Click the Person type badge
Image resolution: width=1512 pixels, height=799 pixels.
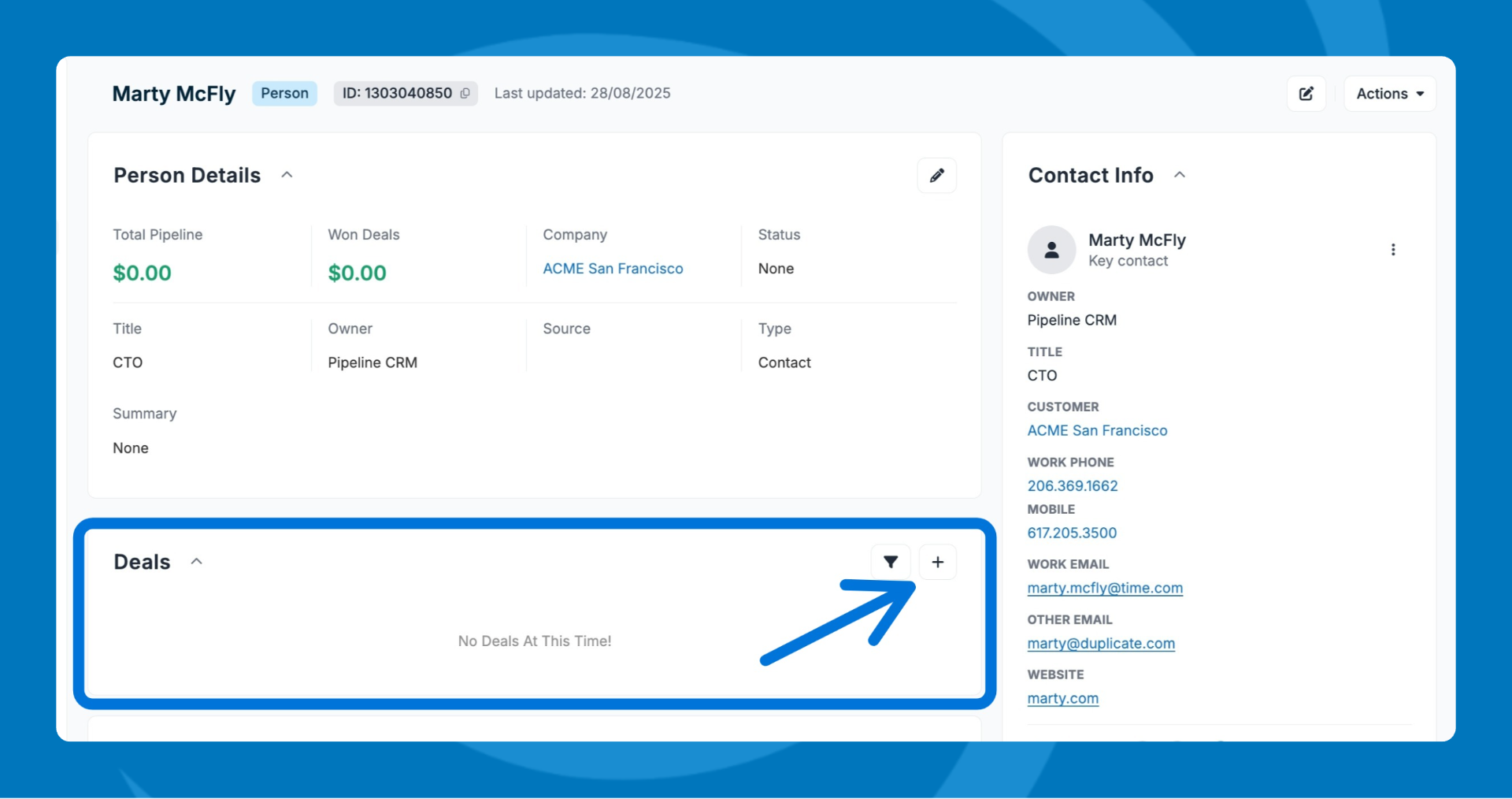(284, 93)
